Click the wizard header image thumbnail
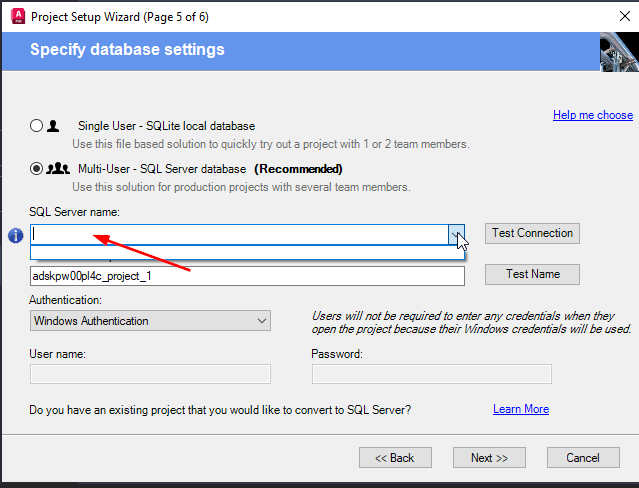This screenshot has width=639, height=488. 618,50
